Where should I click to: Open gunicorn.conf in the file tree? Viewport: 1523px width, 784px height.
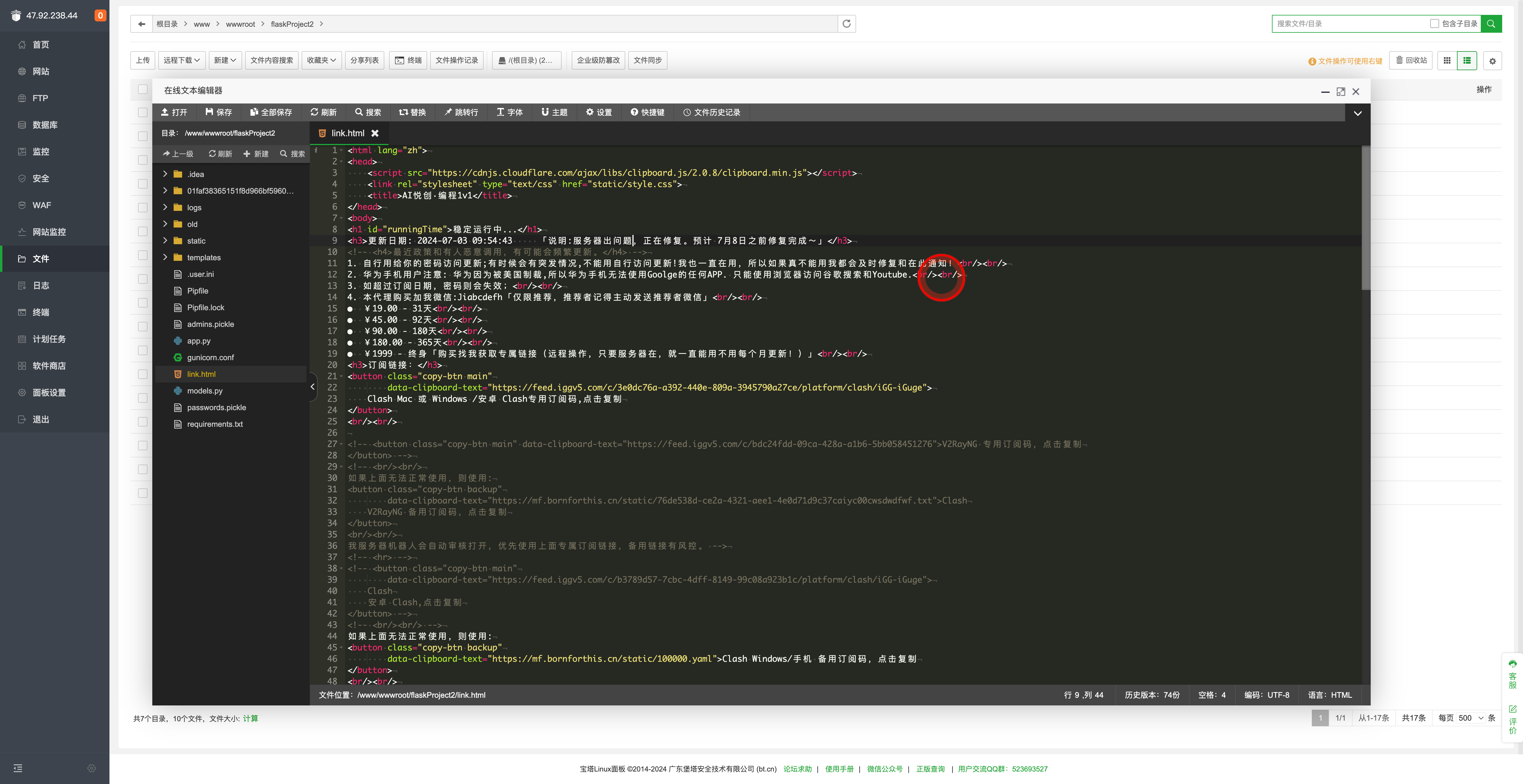[x=211, y=358]
